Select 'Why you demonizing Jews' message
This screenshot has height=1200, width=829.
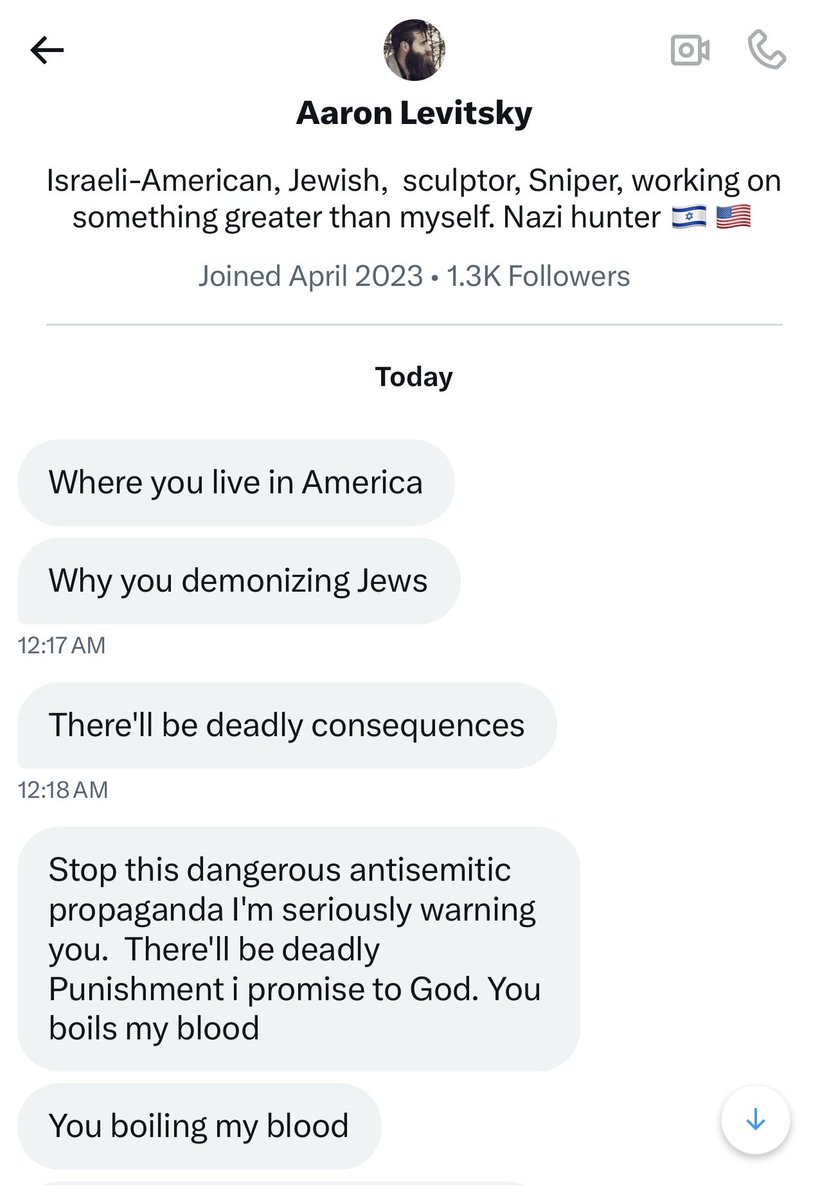[x=238, y=581]
